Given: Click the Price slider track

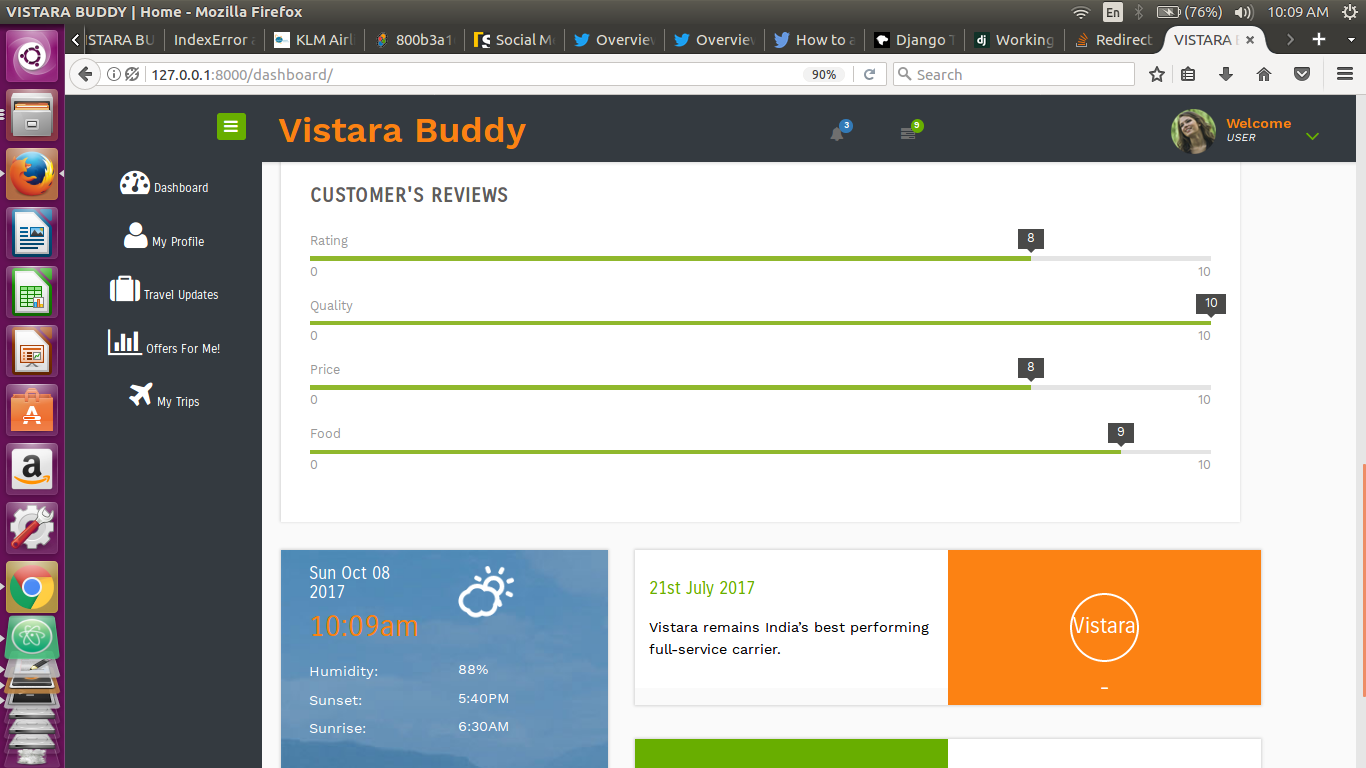Looking at the screenshot, I should click(760, 387).
